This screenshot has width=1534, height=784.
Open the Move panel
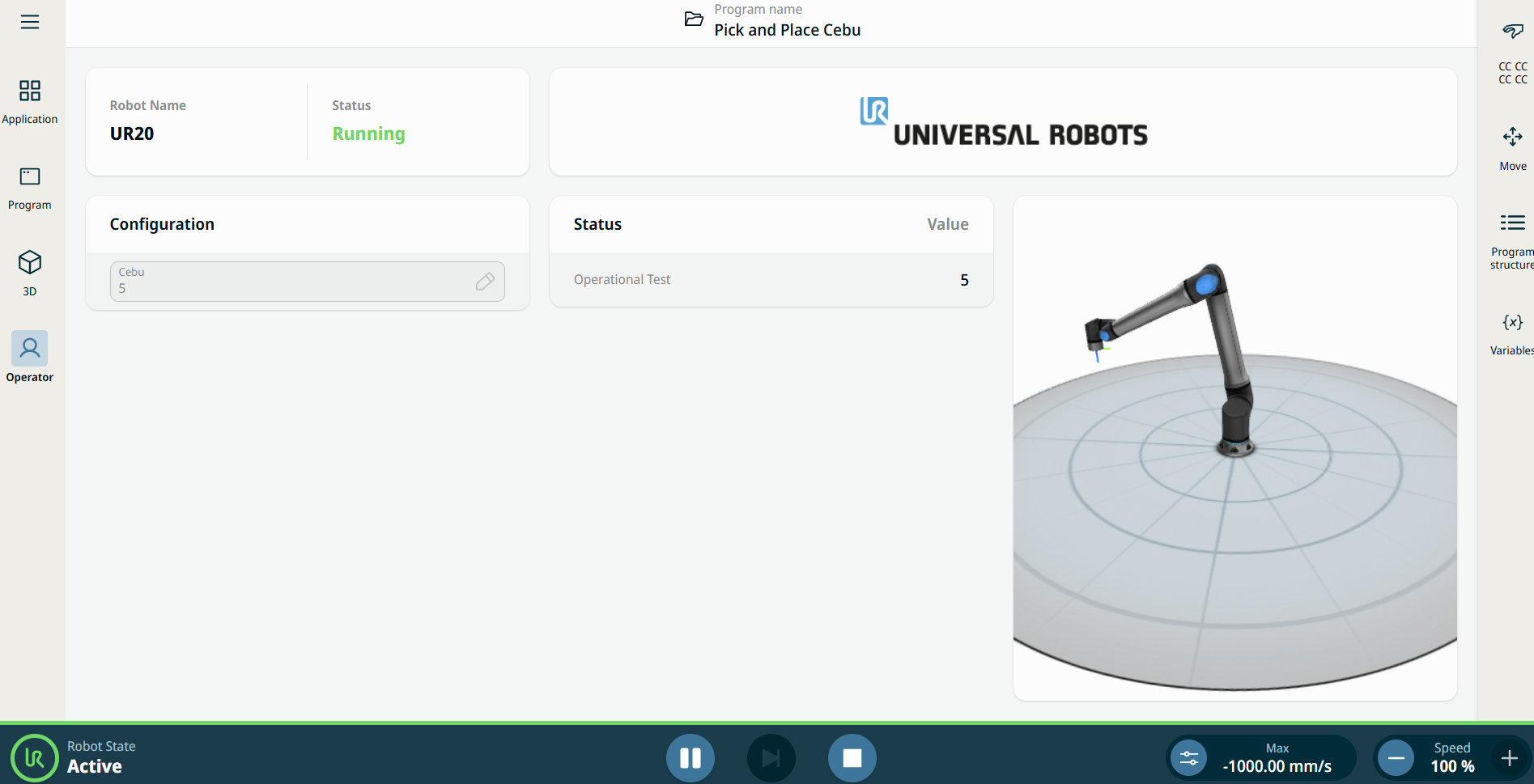click(1512, 147)
